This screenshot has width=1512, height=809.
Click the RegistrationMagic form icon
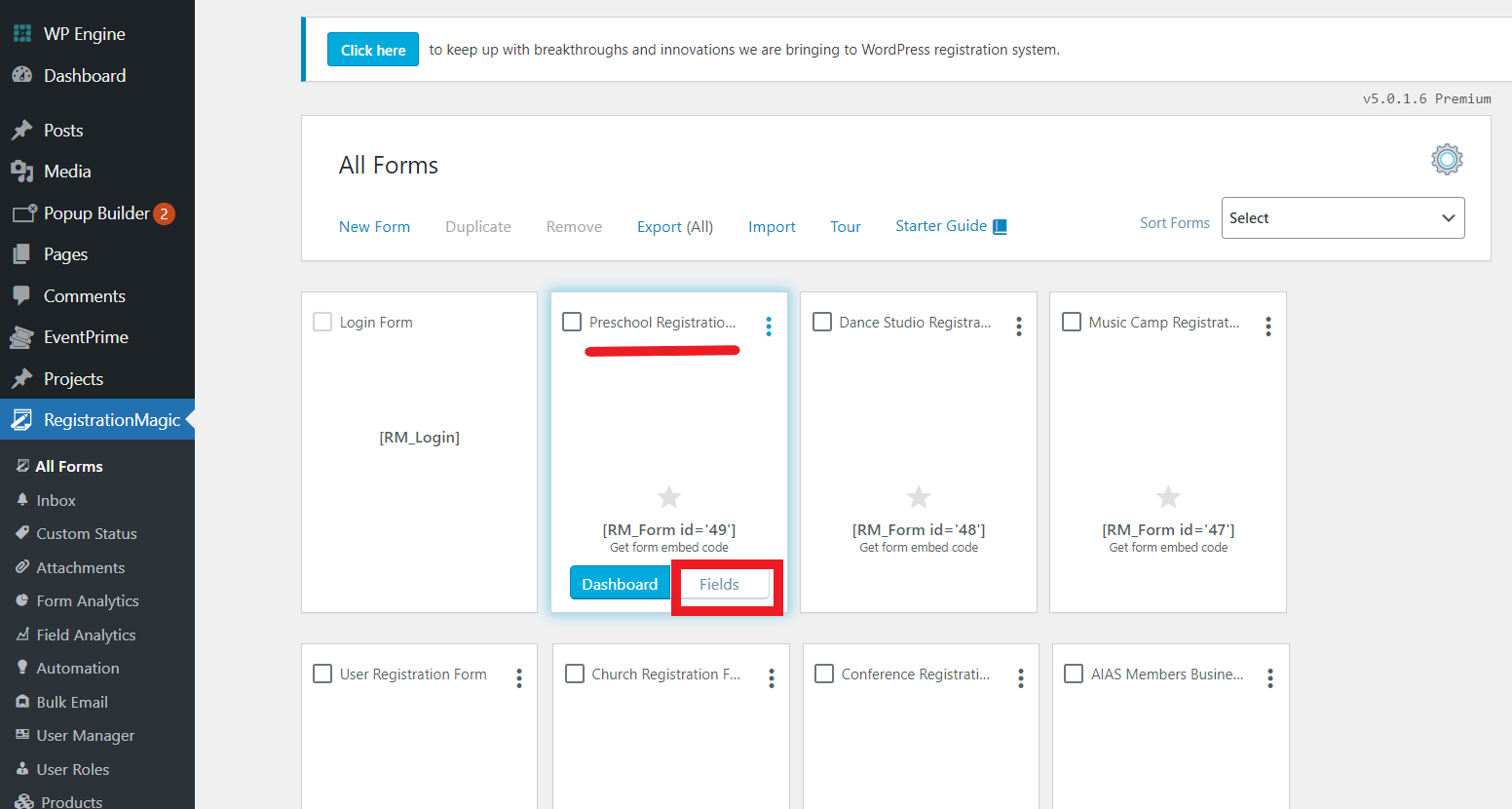click(x=21, y=419)
